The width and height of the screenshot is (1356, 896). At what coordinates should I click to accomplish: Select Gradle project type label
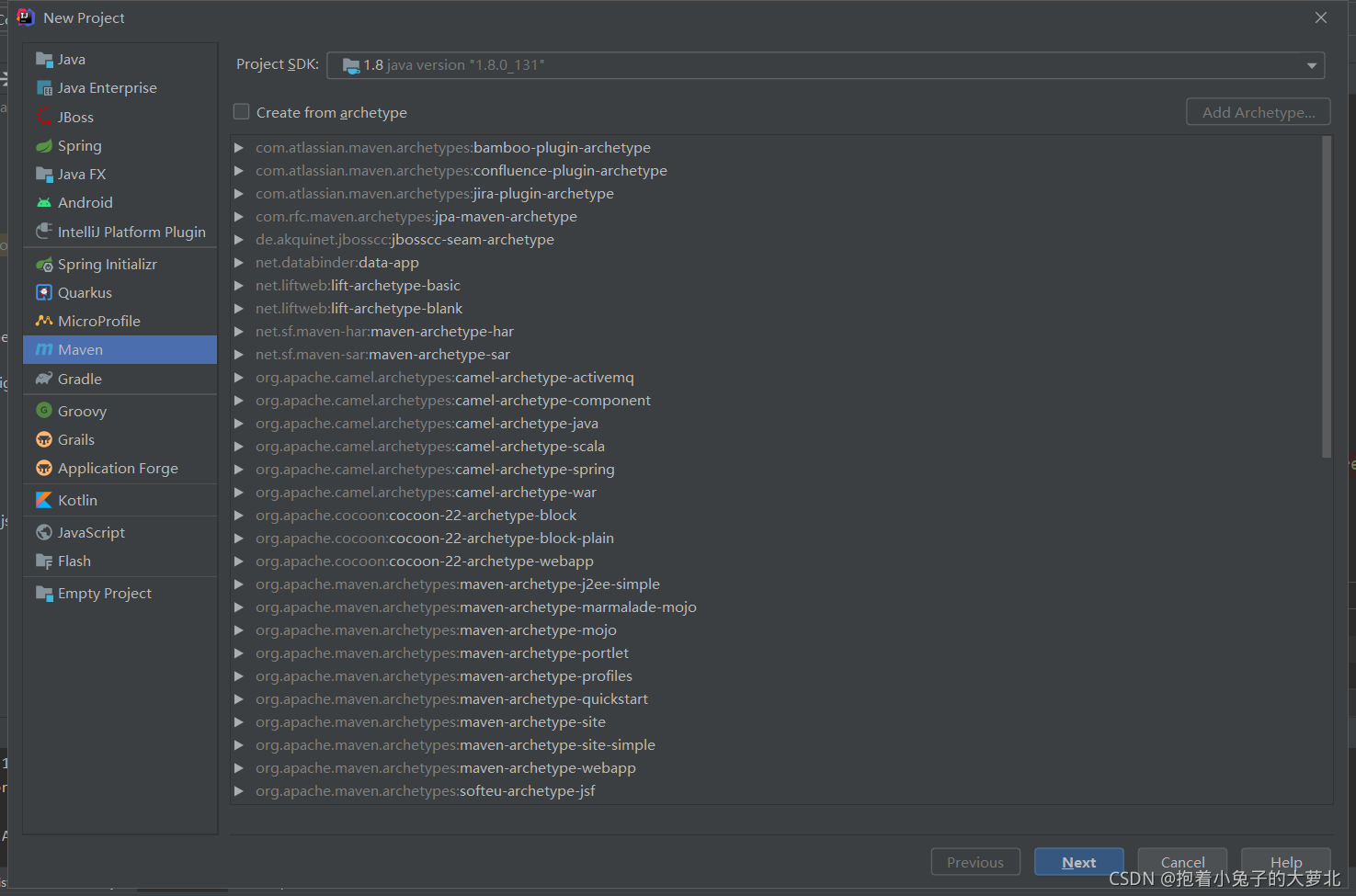[x=80, y=379]
